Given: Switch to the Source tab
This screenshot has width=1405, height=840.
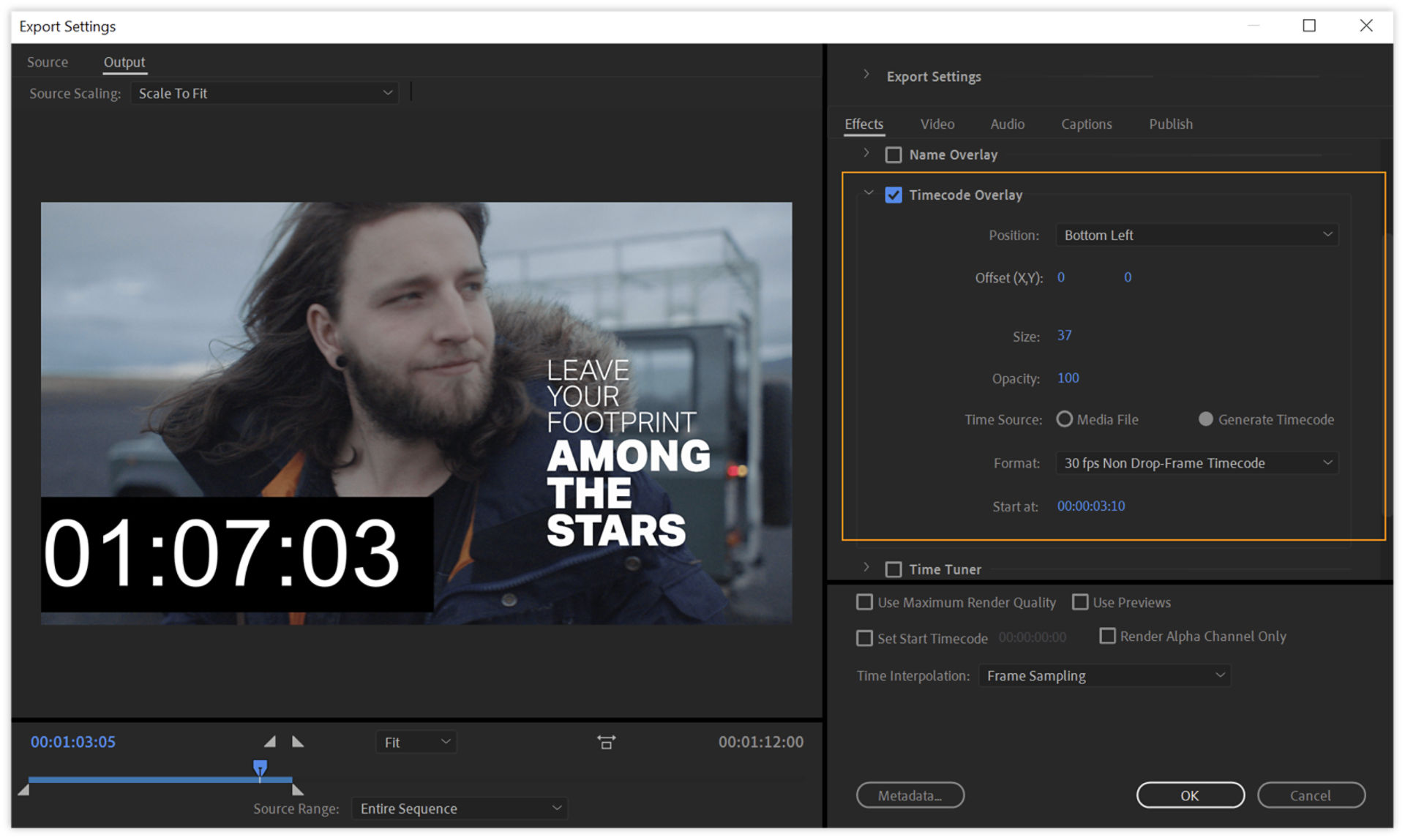Looking at the screenshot, I should click(x=47, y=62).
